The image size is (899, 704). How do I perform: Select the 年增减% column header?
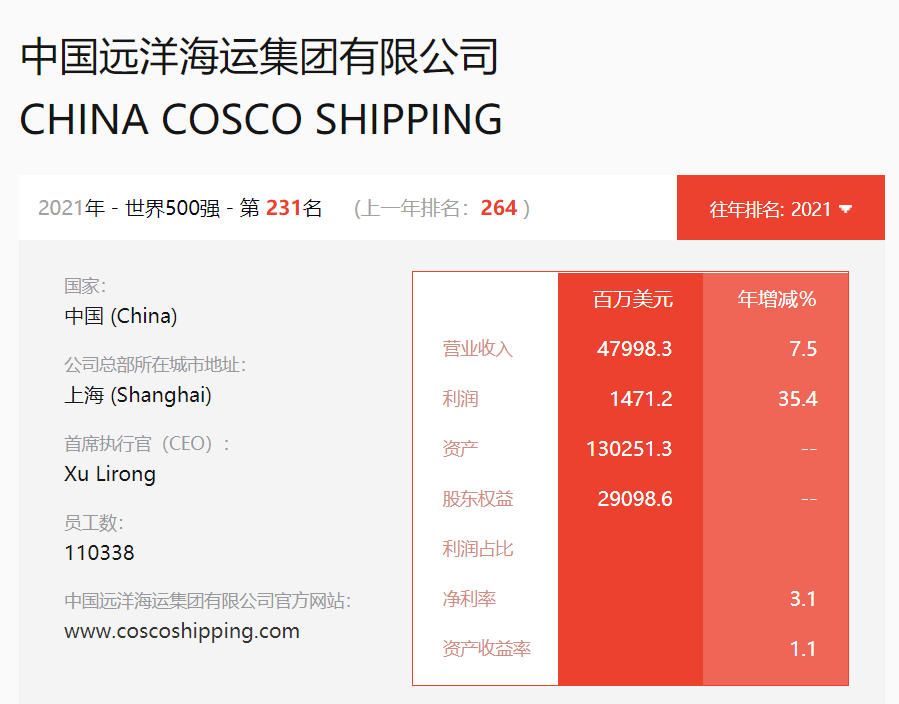[777, 299]
